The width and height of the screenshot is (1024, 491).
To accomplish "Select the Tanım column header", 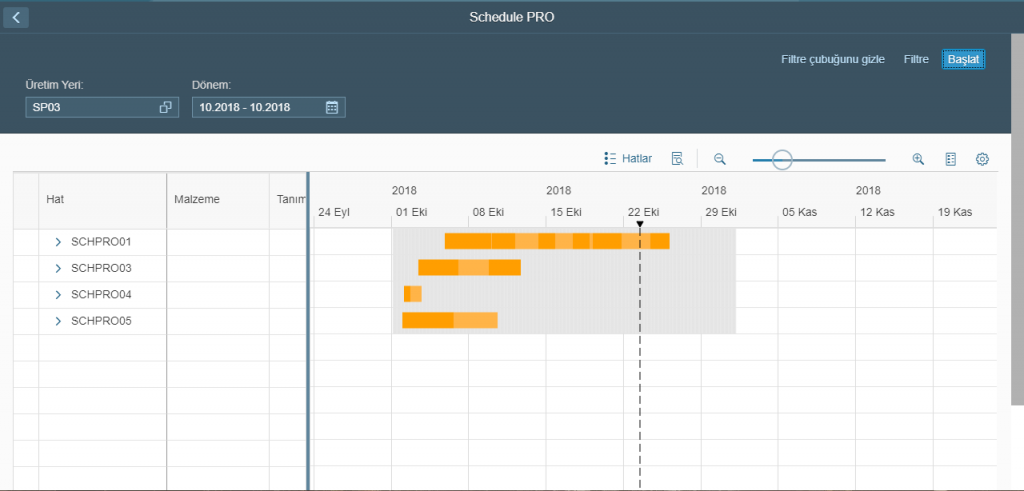I will (288, 200).
